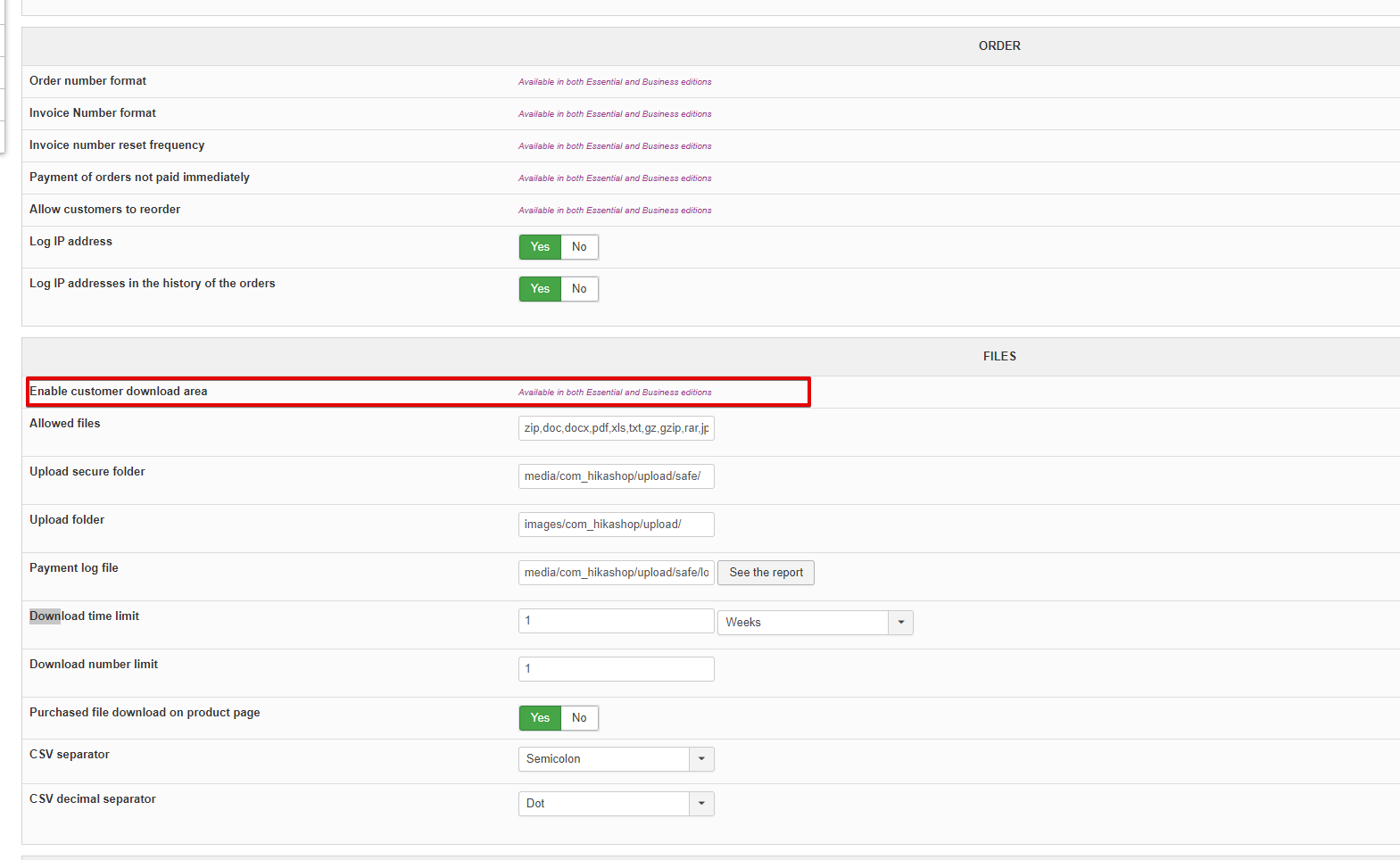
Task: Click Purchased file download on product page label
Action: coord(145,712)
